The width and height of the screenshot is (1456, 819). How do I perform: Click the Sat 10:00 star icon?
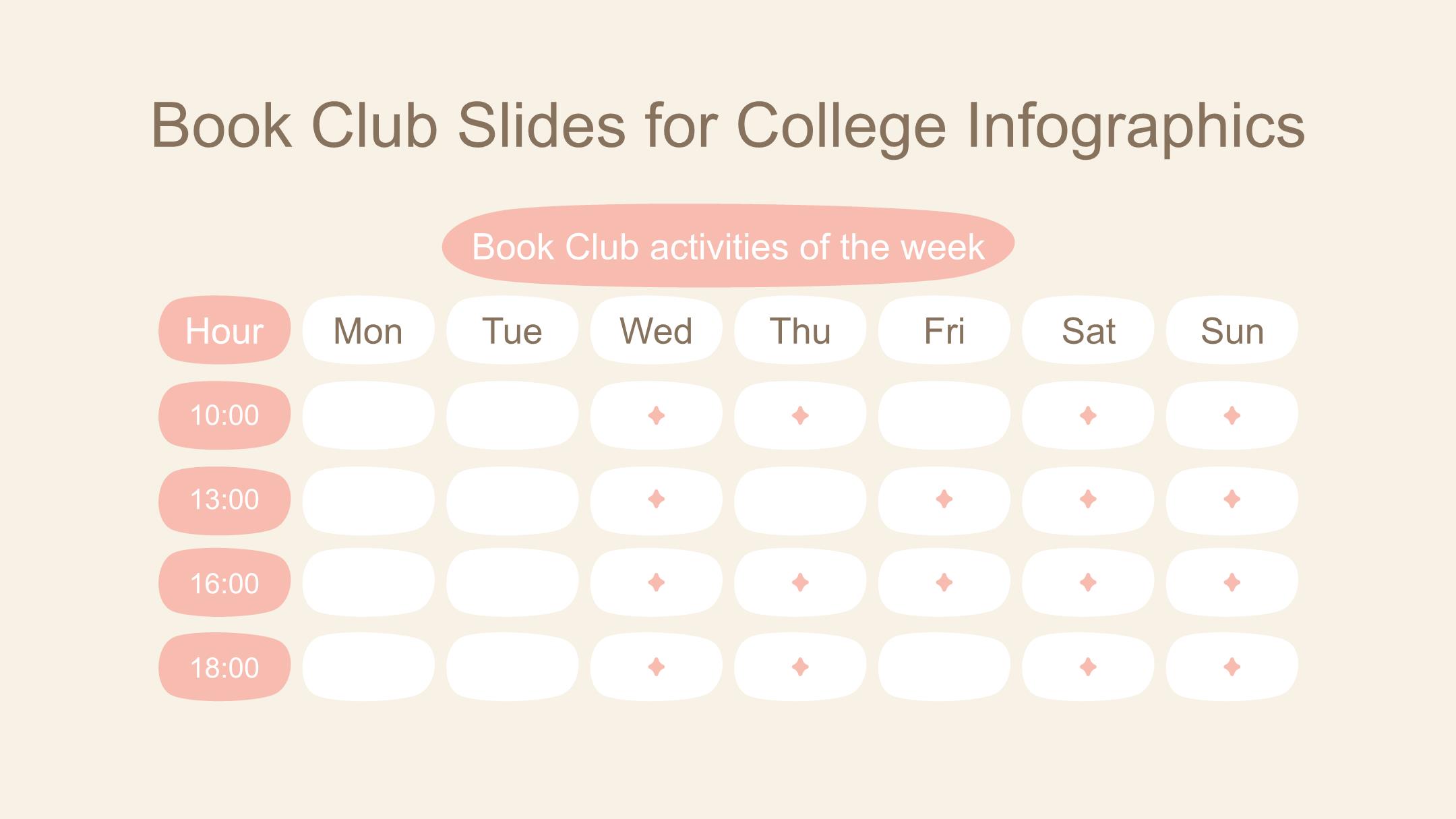click(1088, 415)
